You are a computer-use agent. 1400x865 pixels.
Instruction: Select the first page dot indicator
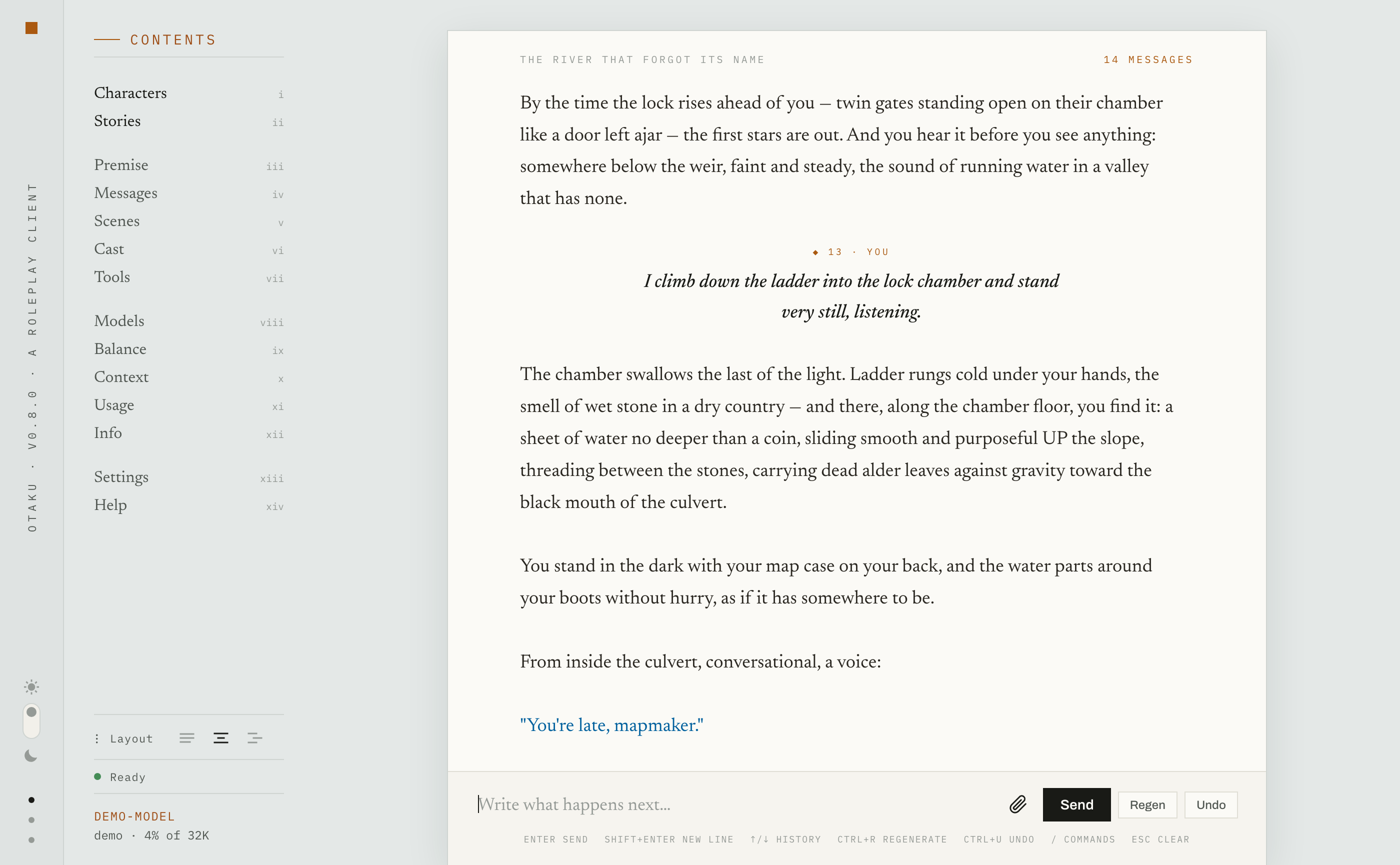pos(31,800)
